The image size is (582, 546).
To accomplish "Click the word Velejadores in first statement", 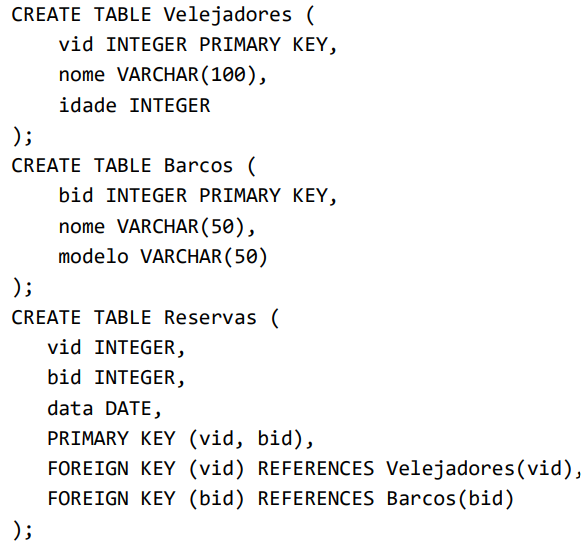I will (x=228, y=16).
